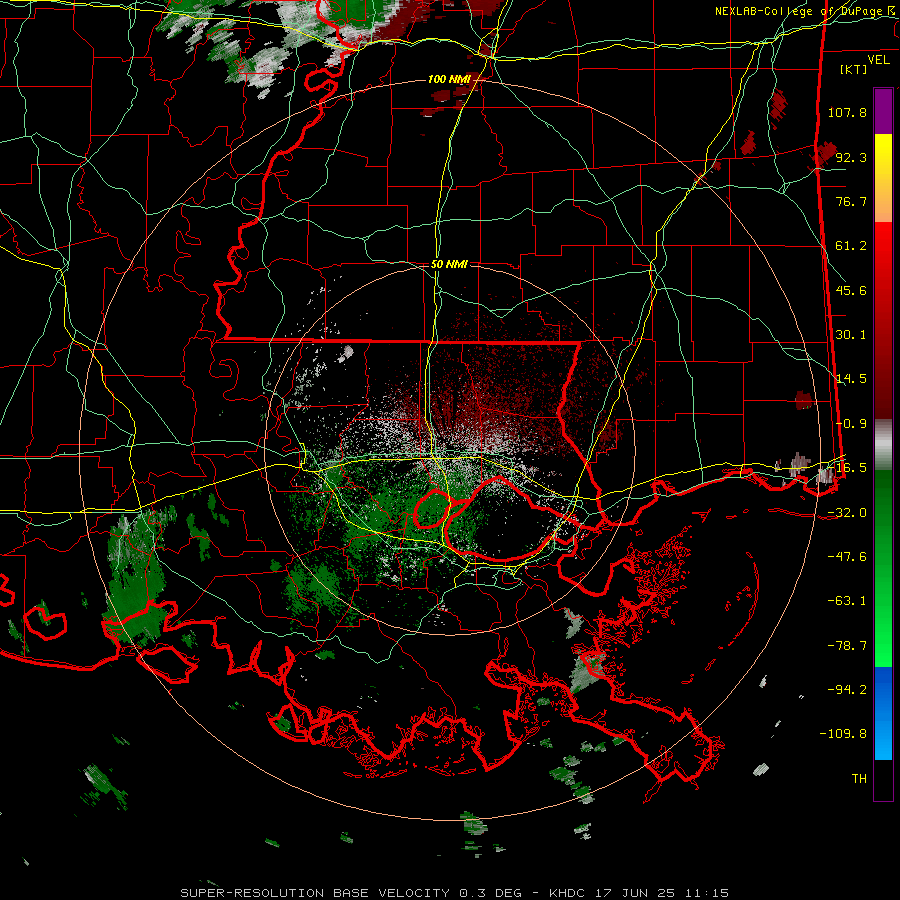Click the -47.6 velocity legend value
This screenshot has width=900, height=900.
847,557
